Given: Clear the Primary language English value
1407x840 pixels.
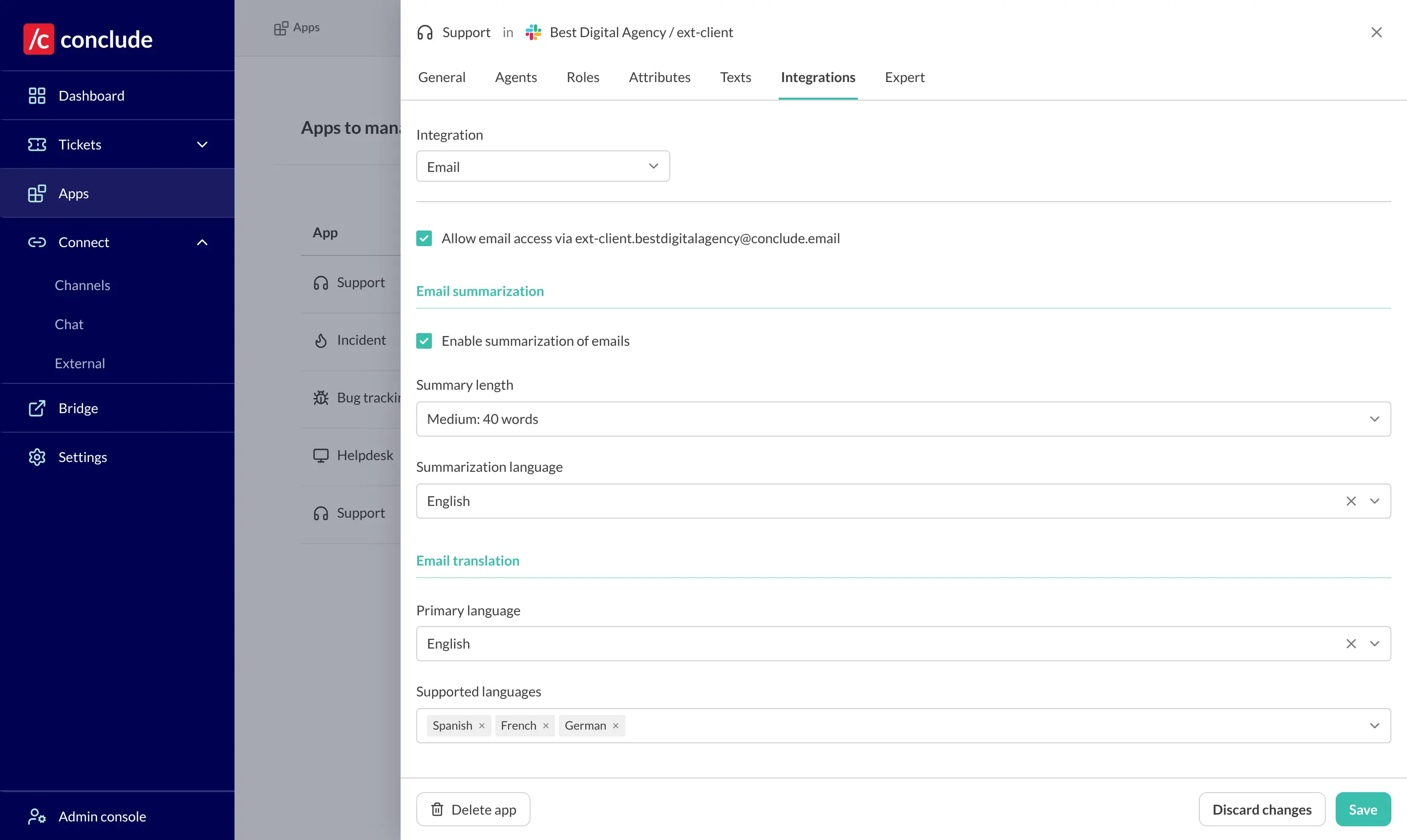Looking at the screenshot, I should click(x=1351, y=644).
